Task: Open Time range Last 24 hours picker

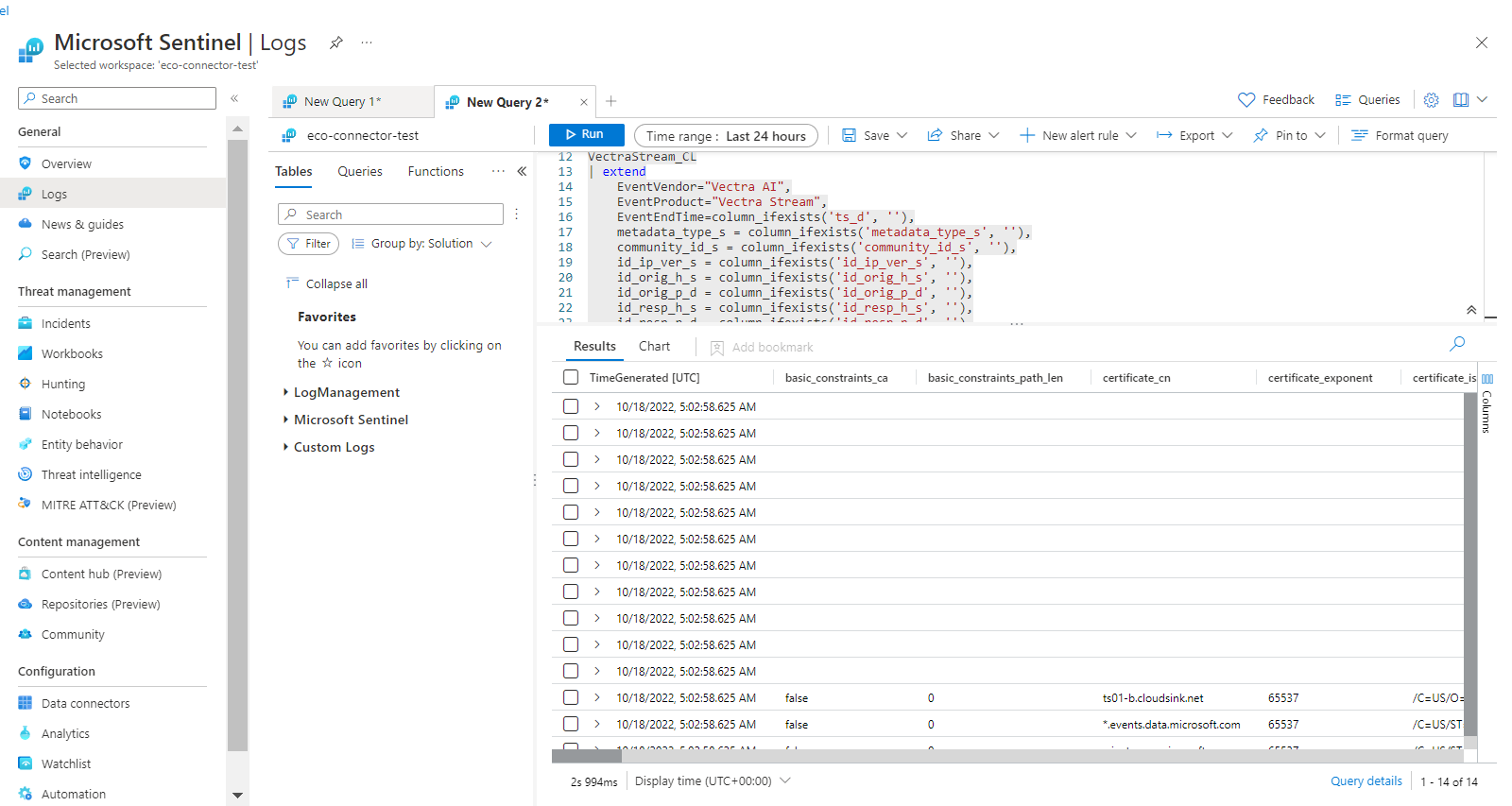Action: [726, 136]
